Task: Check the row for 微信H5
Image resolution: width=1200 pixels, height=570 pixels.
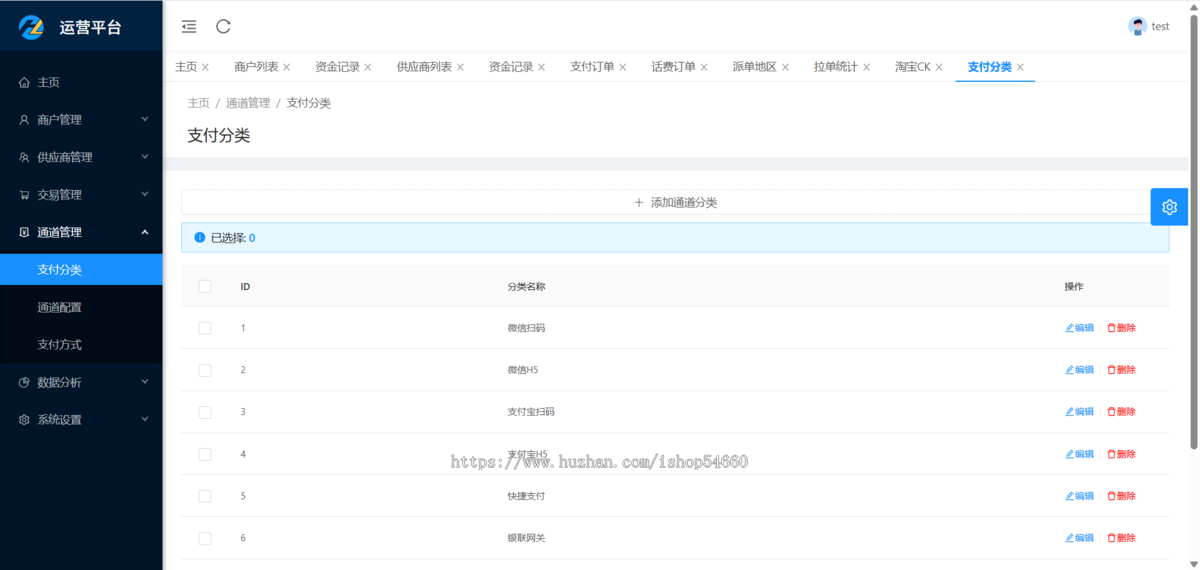Action: tap(205, 370)
